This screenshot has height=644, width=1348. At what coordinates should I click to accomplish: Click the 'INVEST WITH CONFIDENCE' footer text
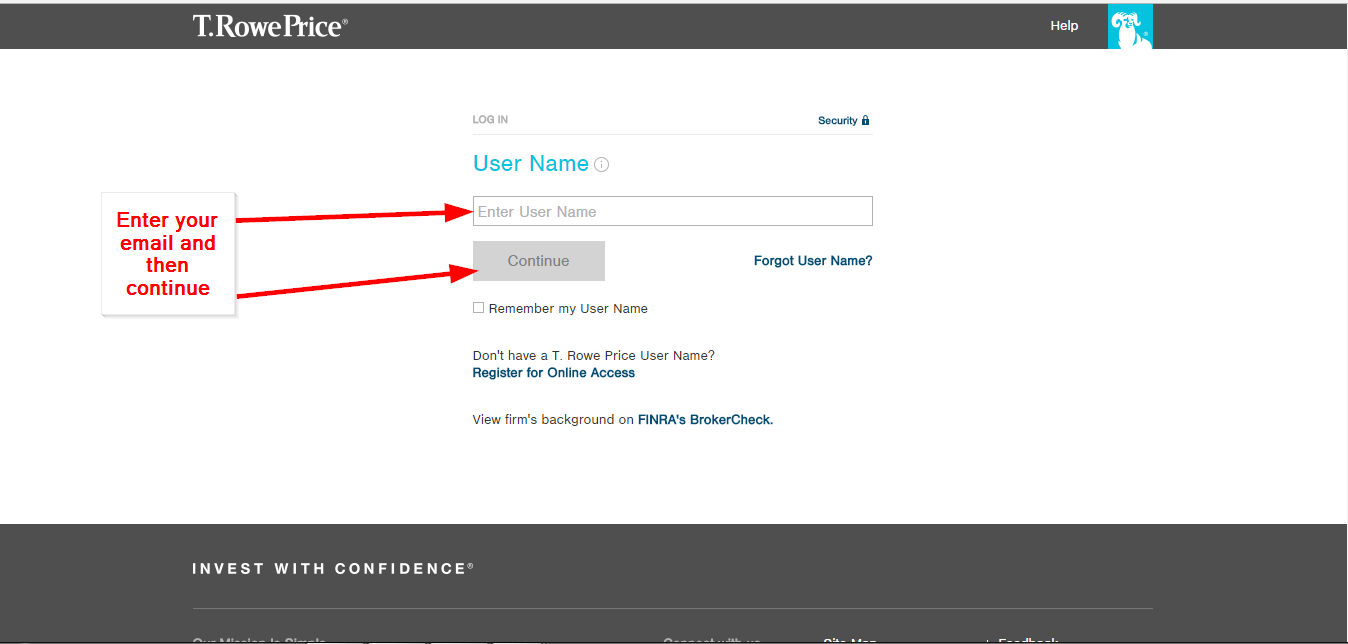[333, 568]
